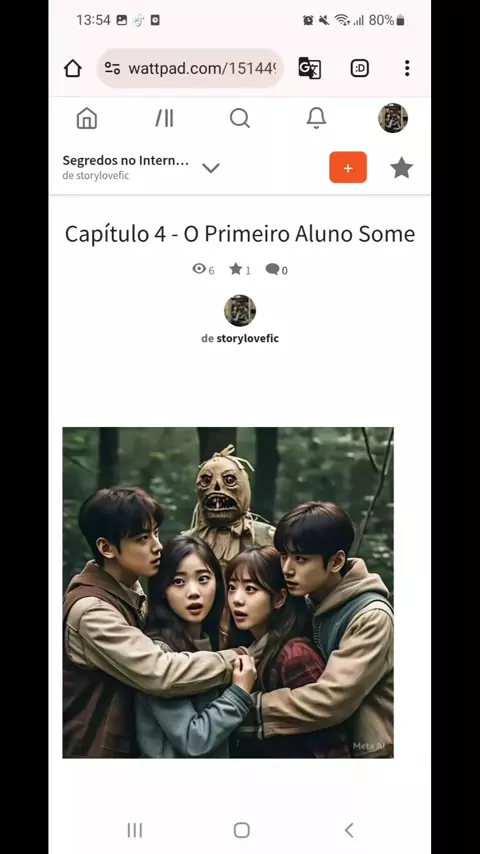The width and height of the screenshot is (480, 854).
Task: Open the profile avatar in navigation bar
Action: (x=393, y=118)
